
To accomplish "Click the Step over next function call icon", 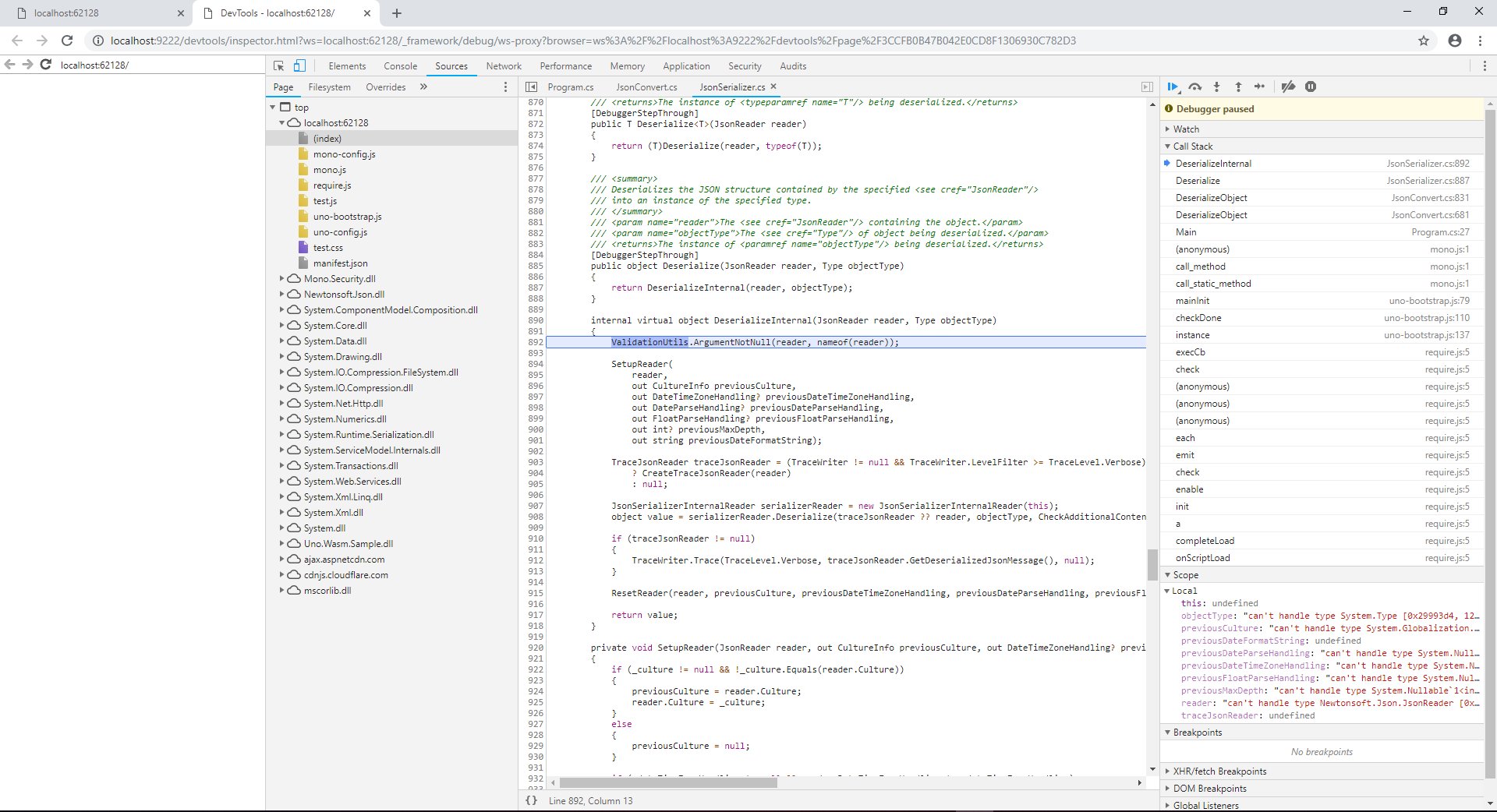I will pos(1194,86).
